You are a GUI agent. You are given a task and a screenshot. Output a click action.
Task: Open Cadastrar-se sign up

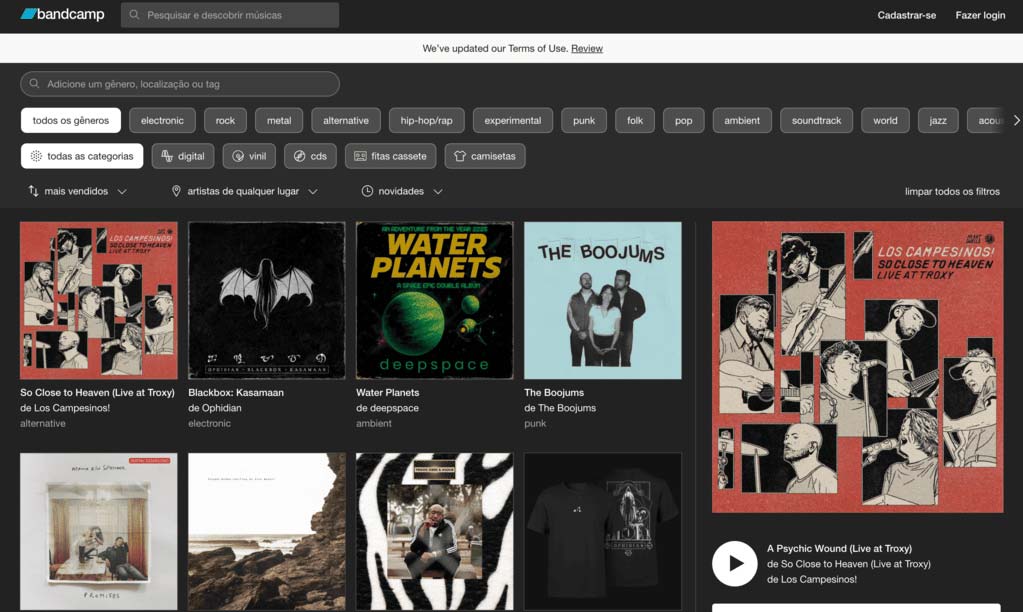(906, 15)
